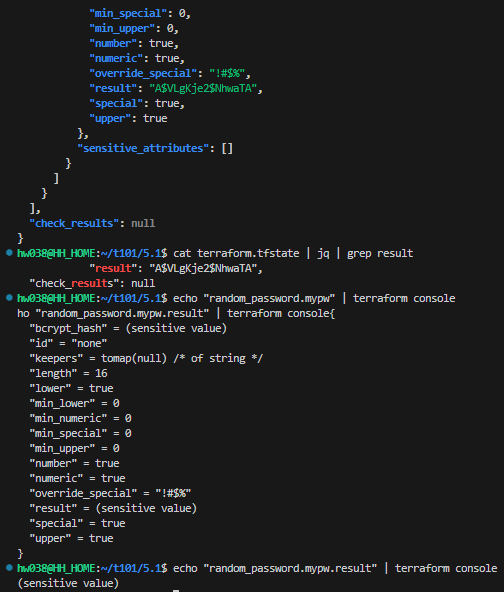Click the JSON line "special": true,
The image size is (504, 592).
[137, 103]
